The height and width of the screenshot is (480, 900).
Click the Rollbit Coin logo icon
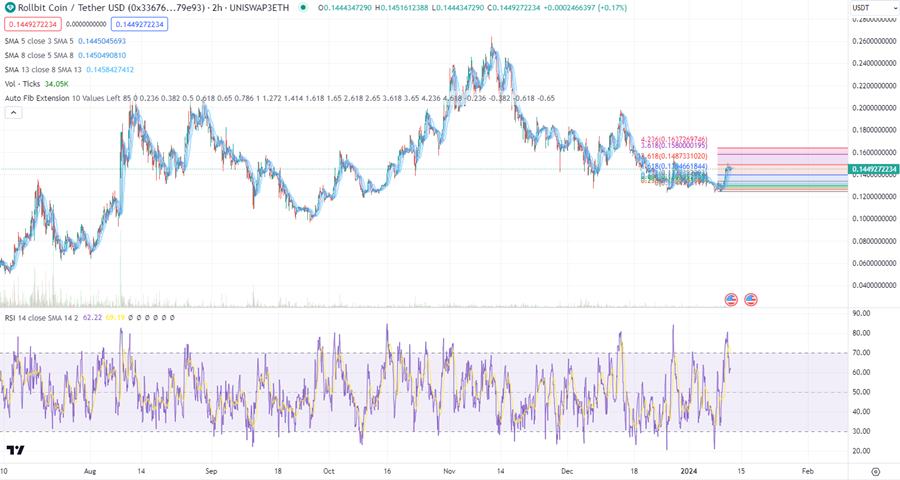click(x=10, y=8)
